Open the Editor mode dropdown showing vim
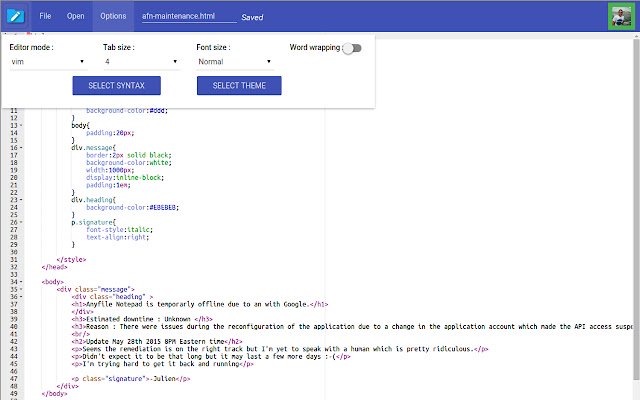The image size is (640, 400). tap(48, 62)
